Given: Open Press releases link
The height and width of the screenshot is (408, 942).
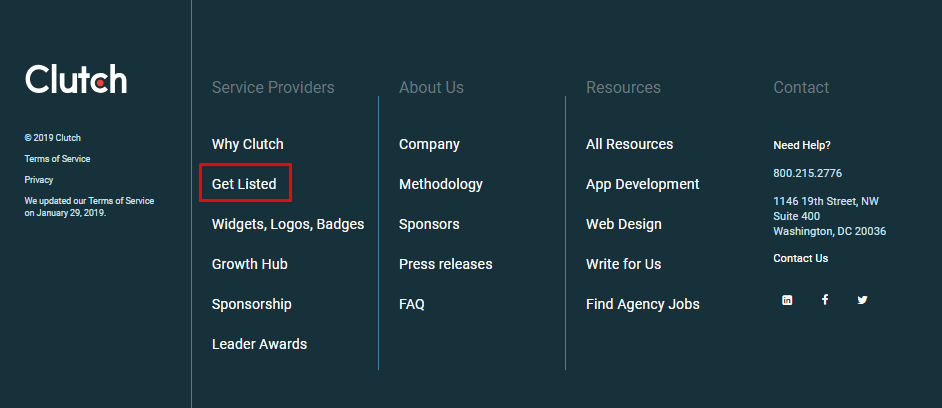Looking at the screenshot, I should point(446,264).
